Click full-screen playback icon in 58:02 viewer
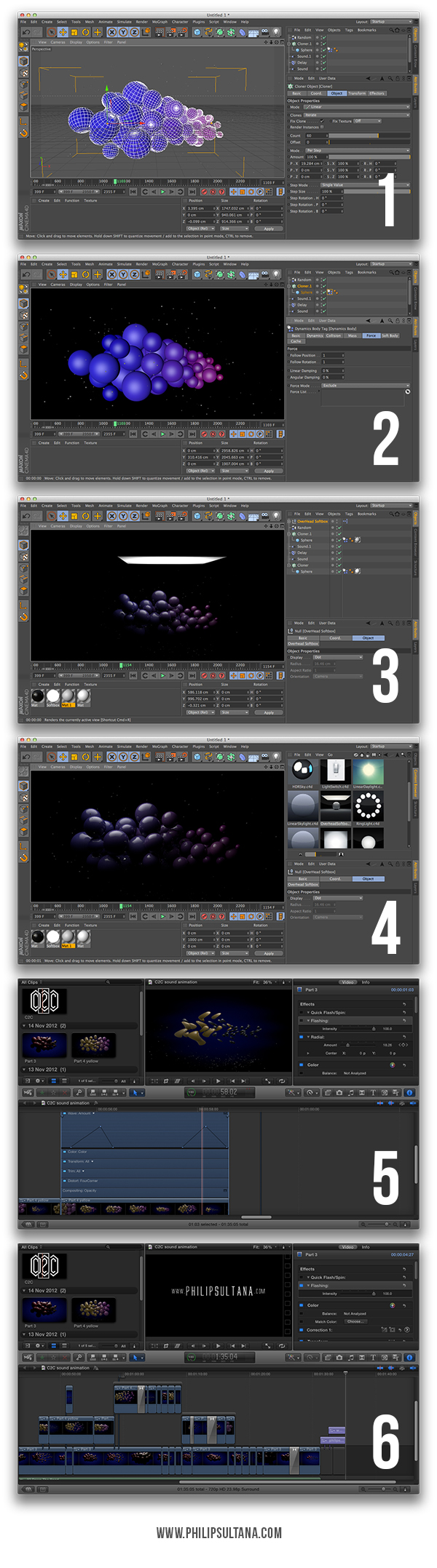 pos(267,1081)
